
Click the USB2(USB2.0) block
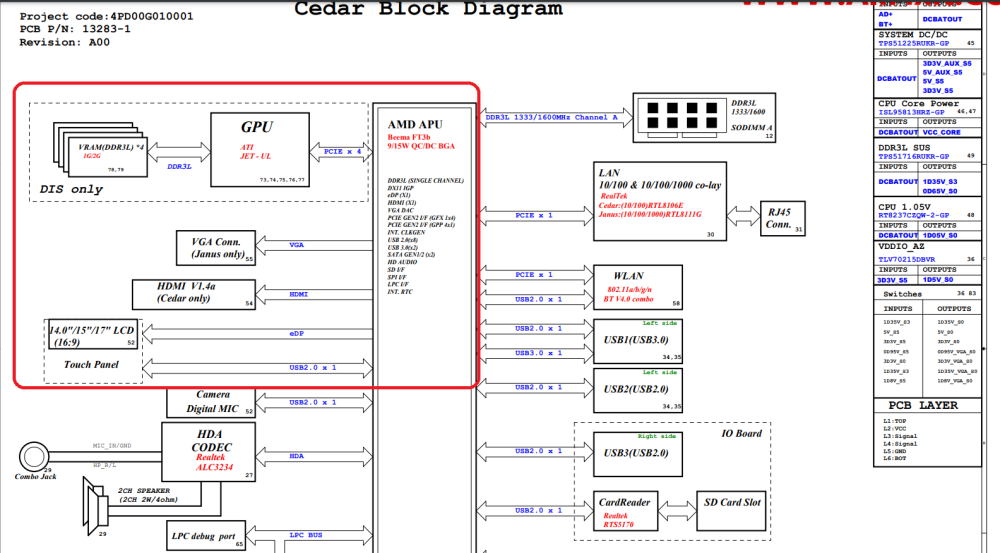pos(638,390)
